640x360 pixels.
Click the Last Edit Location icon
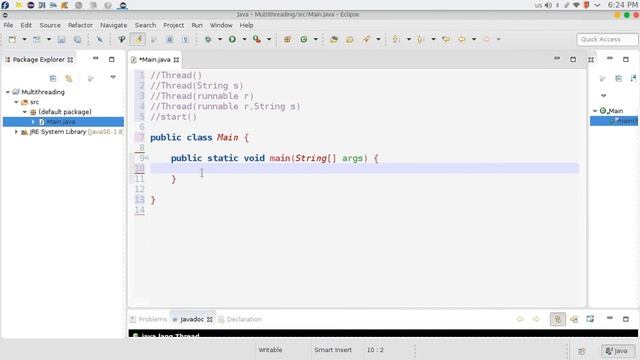(x=446, y=39)
